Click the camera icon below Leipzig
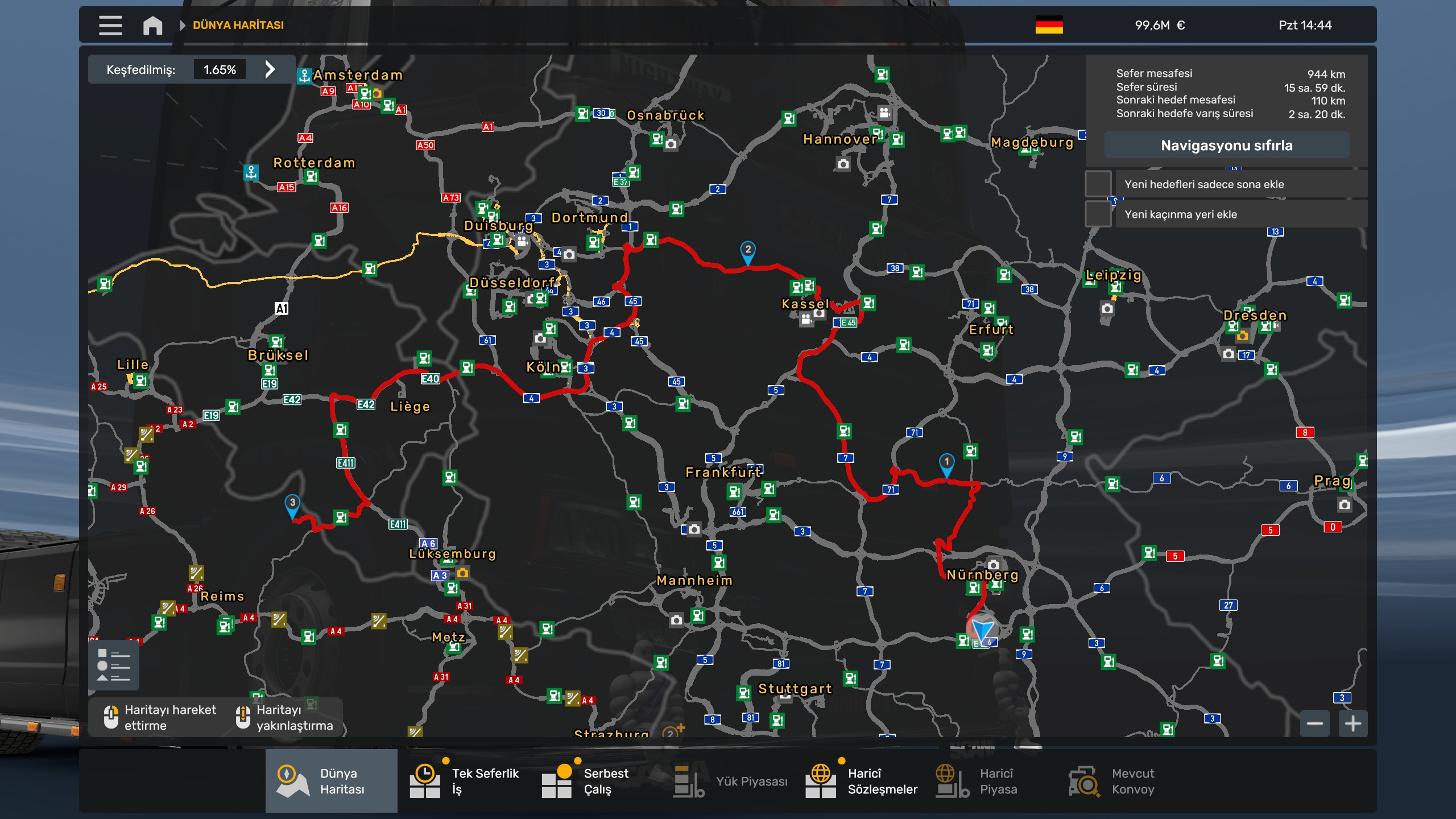Screen dimensions: 1456x819 1107,308
